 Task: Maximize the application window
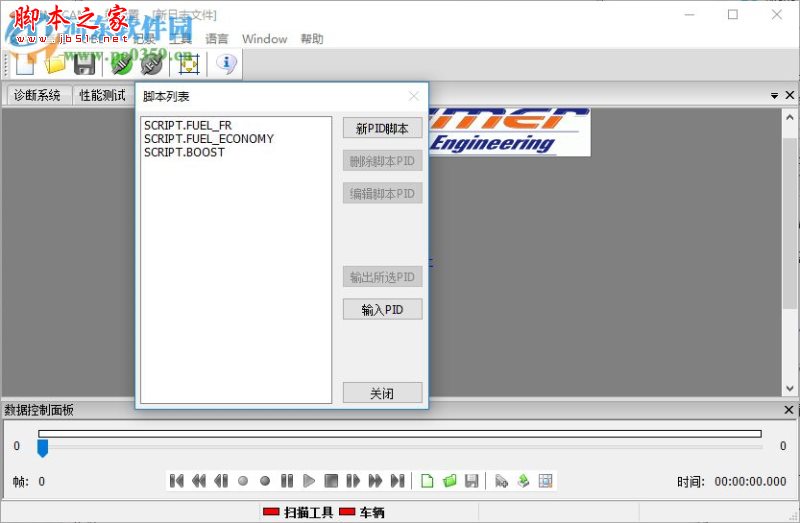click(733, 14)
